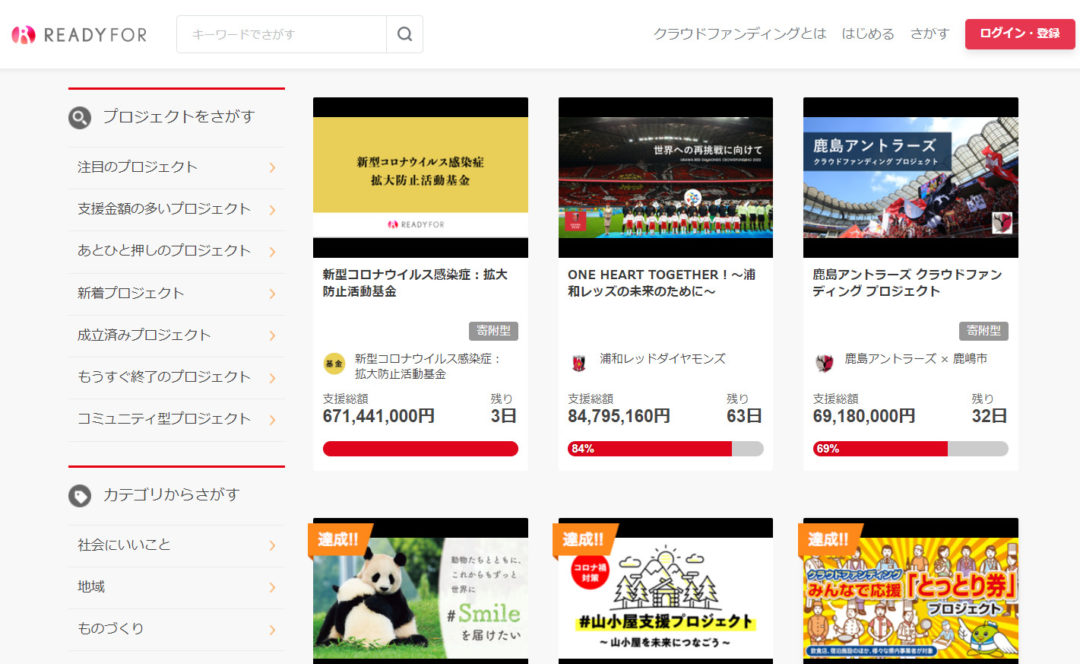Click the READYFOR logo

click(x=79, y=34)
